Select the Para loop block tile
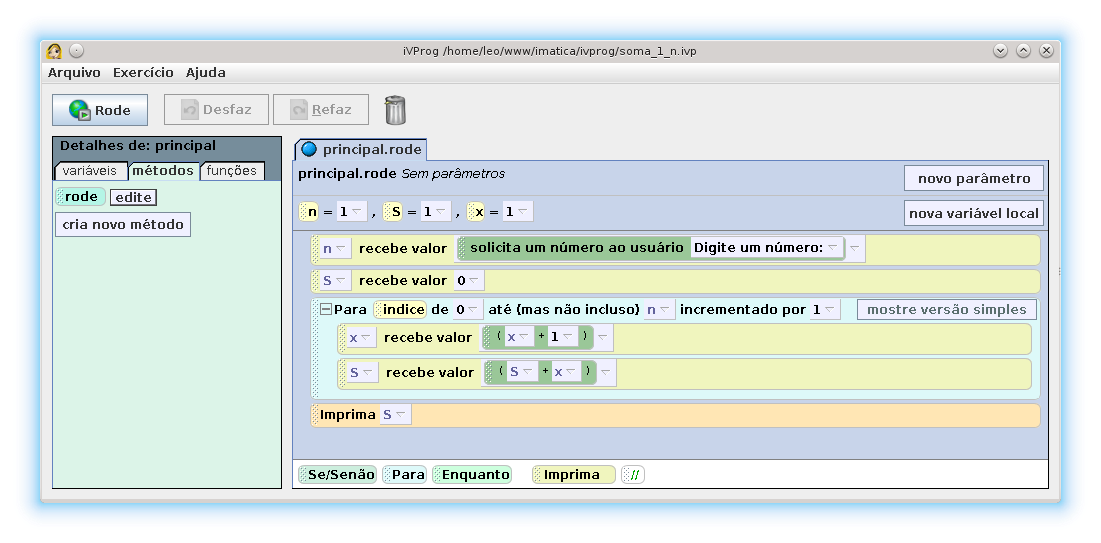The image size is (1101, 543). pos(404,475)
